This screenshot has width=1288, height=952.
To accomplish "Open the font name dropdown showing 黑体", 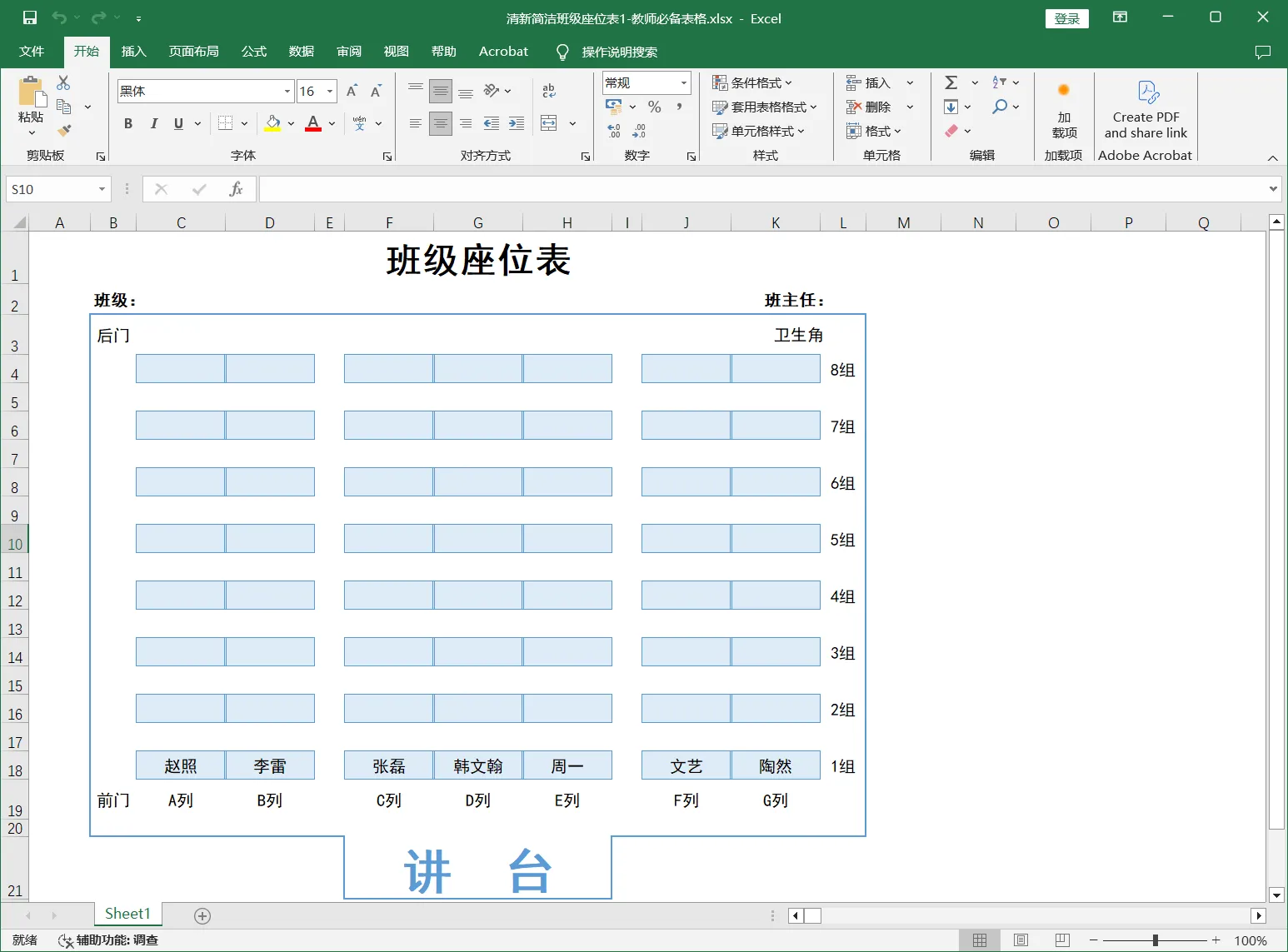I will [287, 91].
